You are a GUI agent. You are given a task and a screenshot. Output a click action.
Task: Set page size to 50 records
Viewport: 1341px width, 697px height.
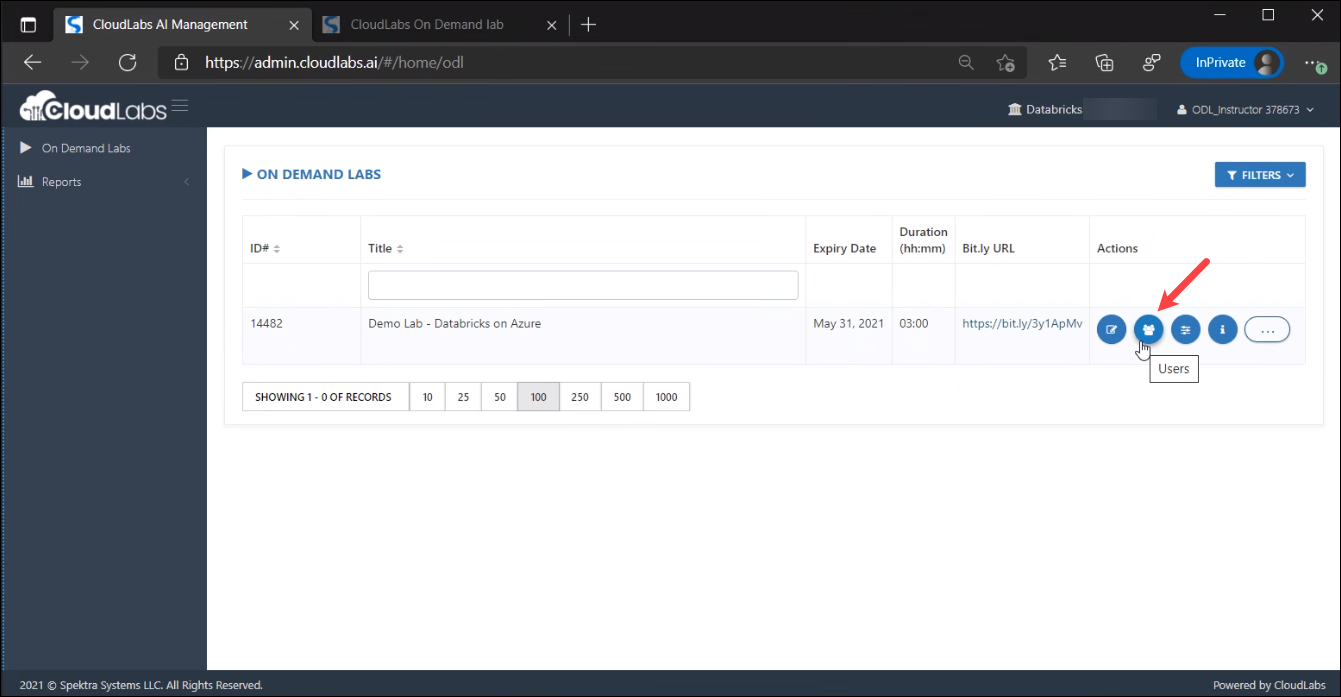499,397
